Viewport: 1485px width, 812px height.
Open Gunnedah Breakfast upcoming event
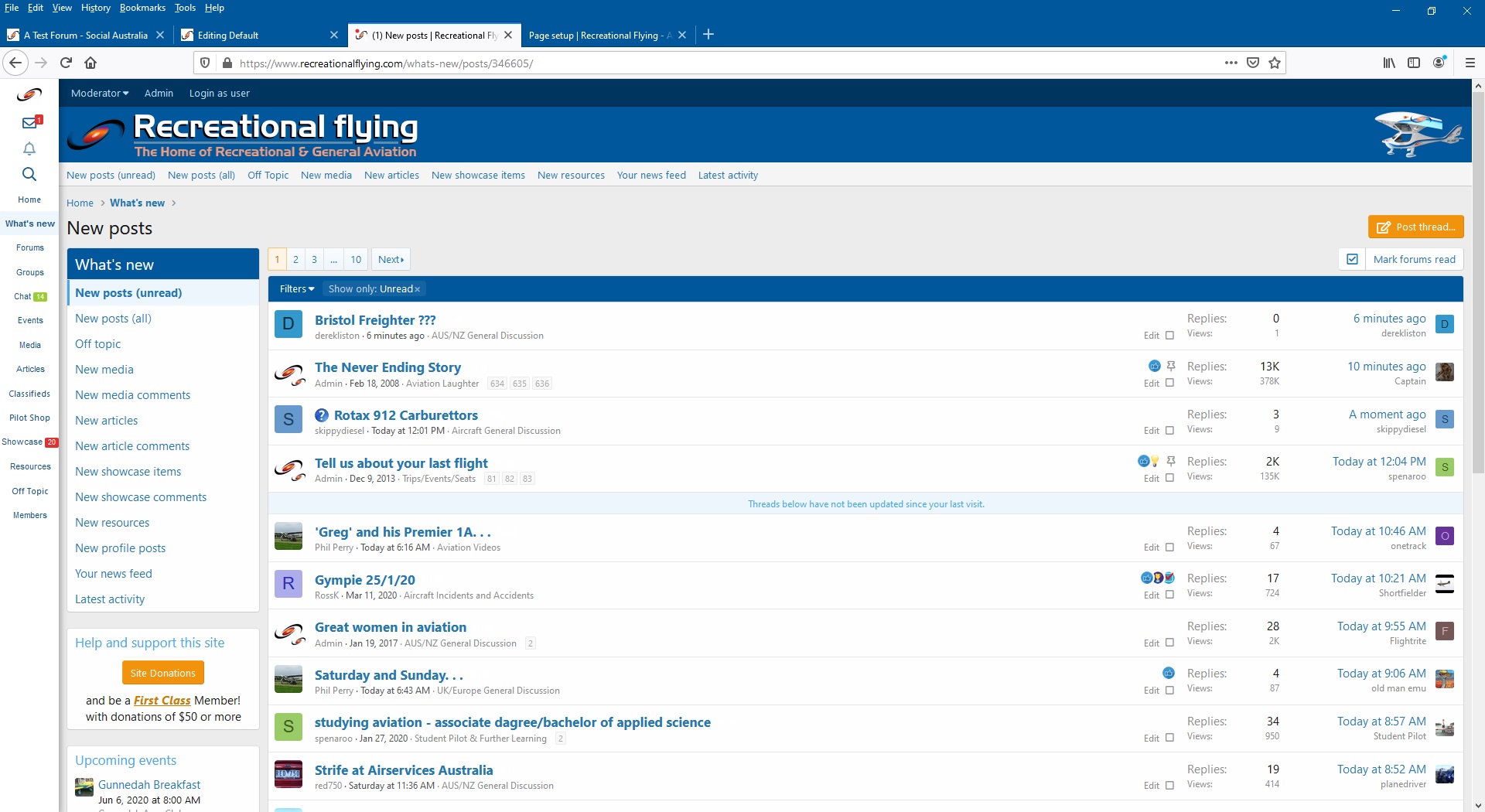coord(149,785)
